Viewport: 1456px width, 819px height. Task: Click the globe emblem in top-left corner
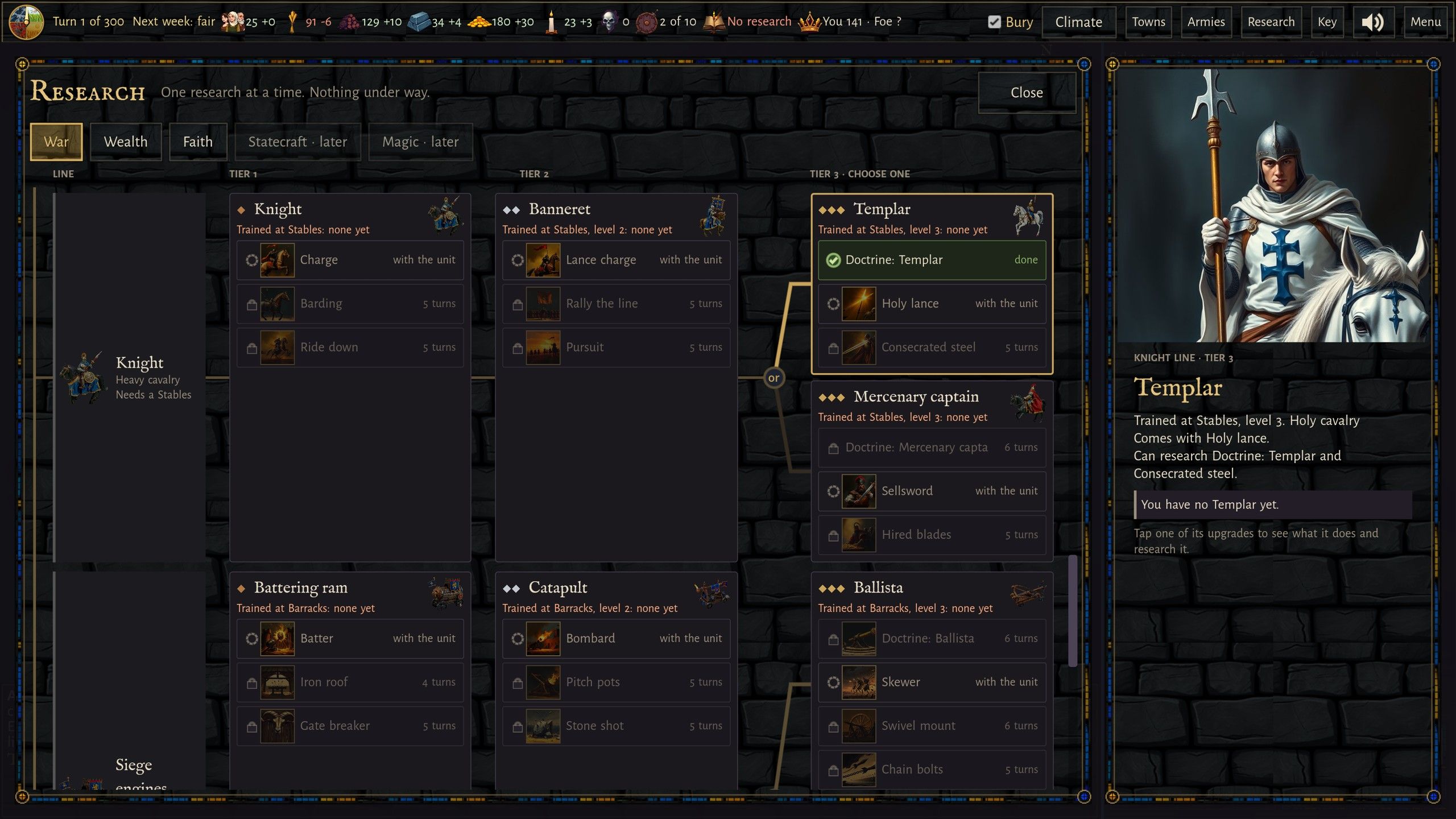tap(26, 22)
